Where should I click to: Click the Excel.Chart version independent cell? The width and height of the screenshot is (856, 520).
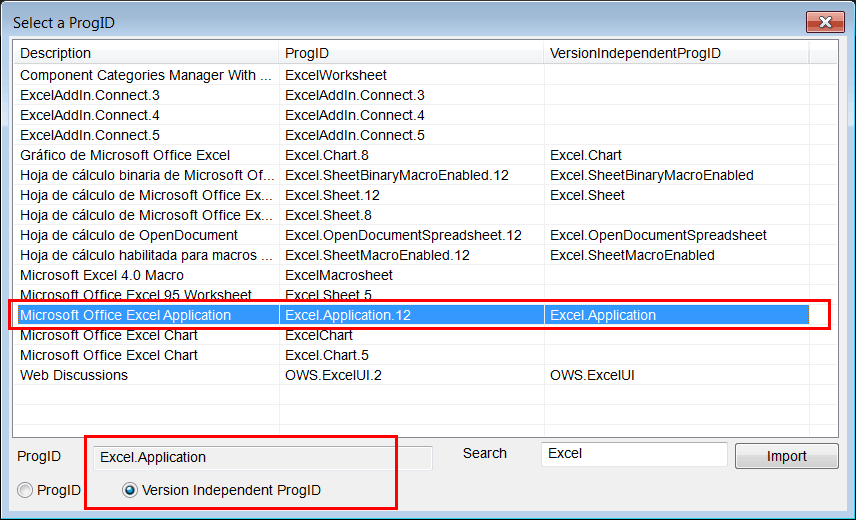tap(676, 155)
